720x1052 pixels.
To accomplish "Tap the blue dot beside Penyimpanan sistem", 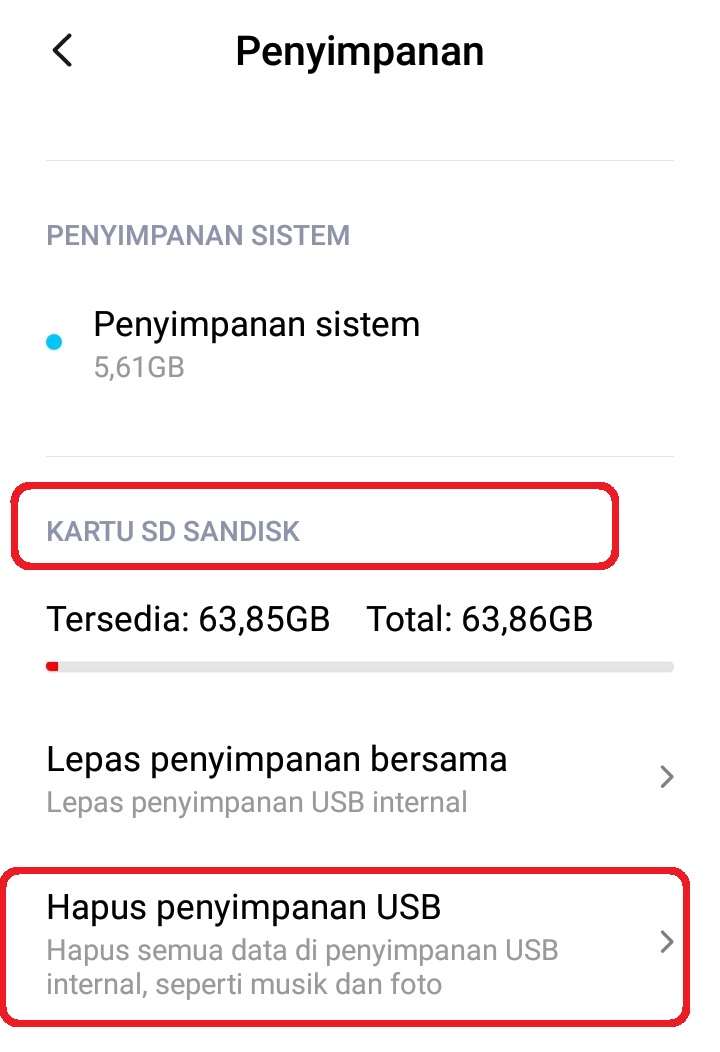I will [54, 342].
